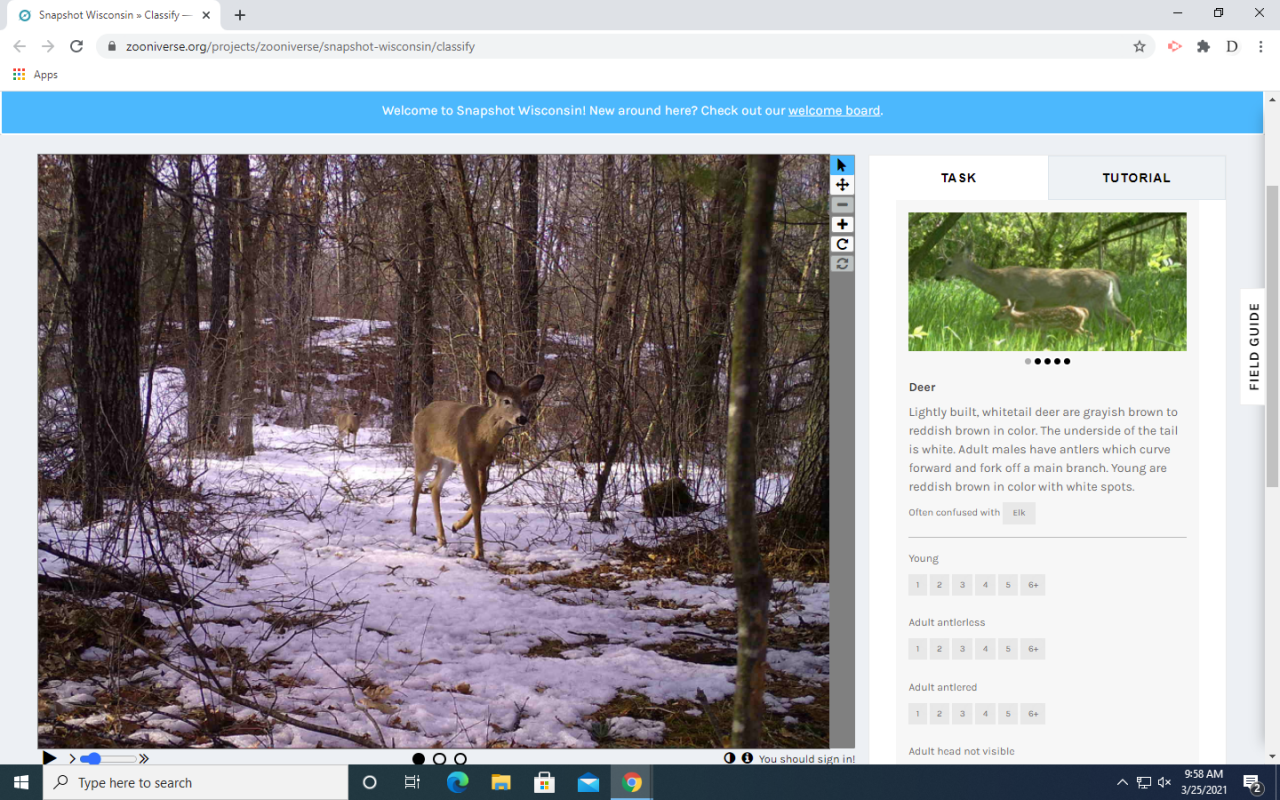Image resolution: width=1280 pixels, height=800 pixels.
Task: Choose 2 for Adult antlerless count
Action: pos(940,649)
